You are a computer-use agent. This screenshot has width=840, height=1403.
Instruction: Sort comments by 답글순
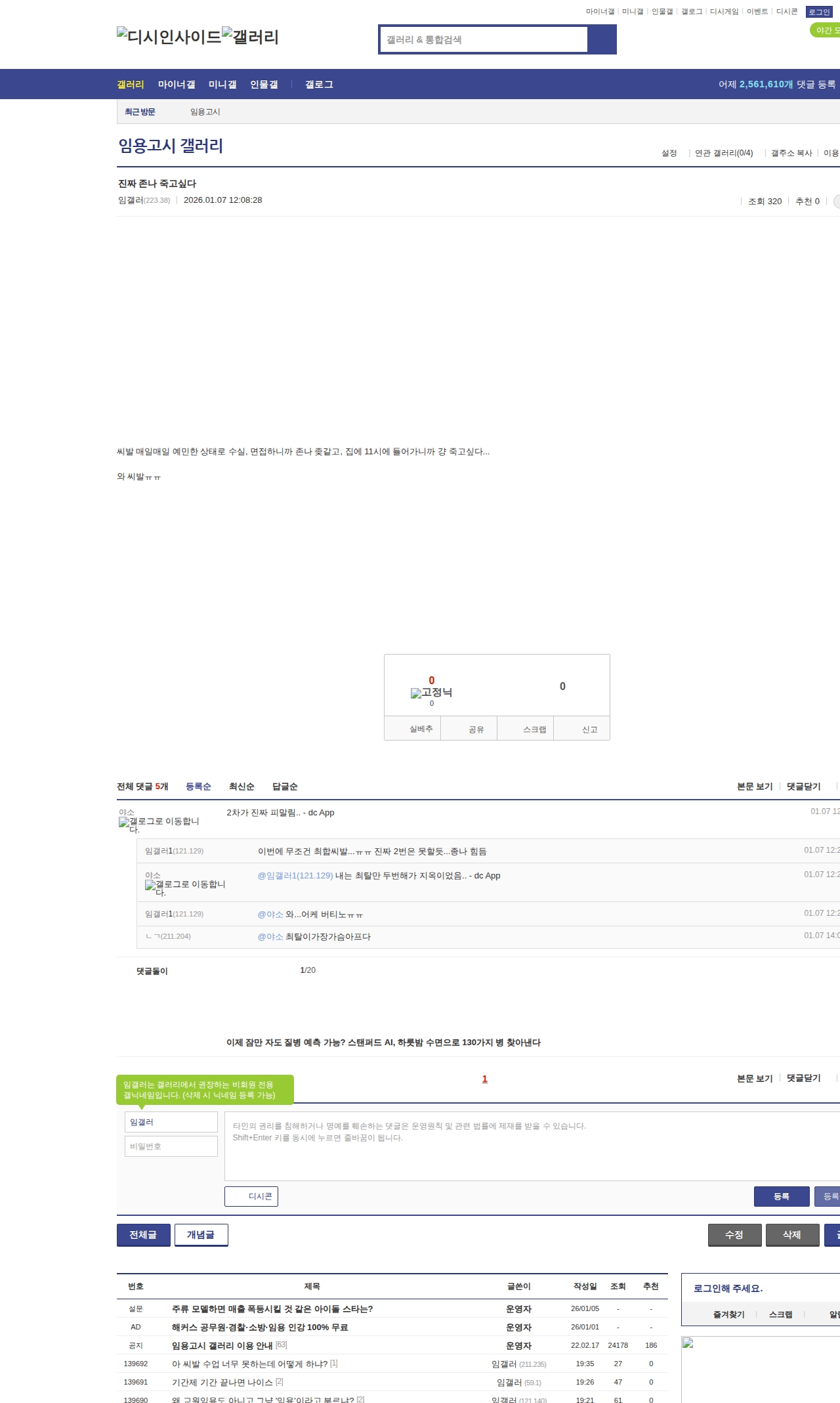tap(285, 787)
